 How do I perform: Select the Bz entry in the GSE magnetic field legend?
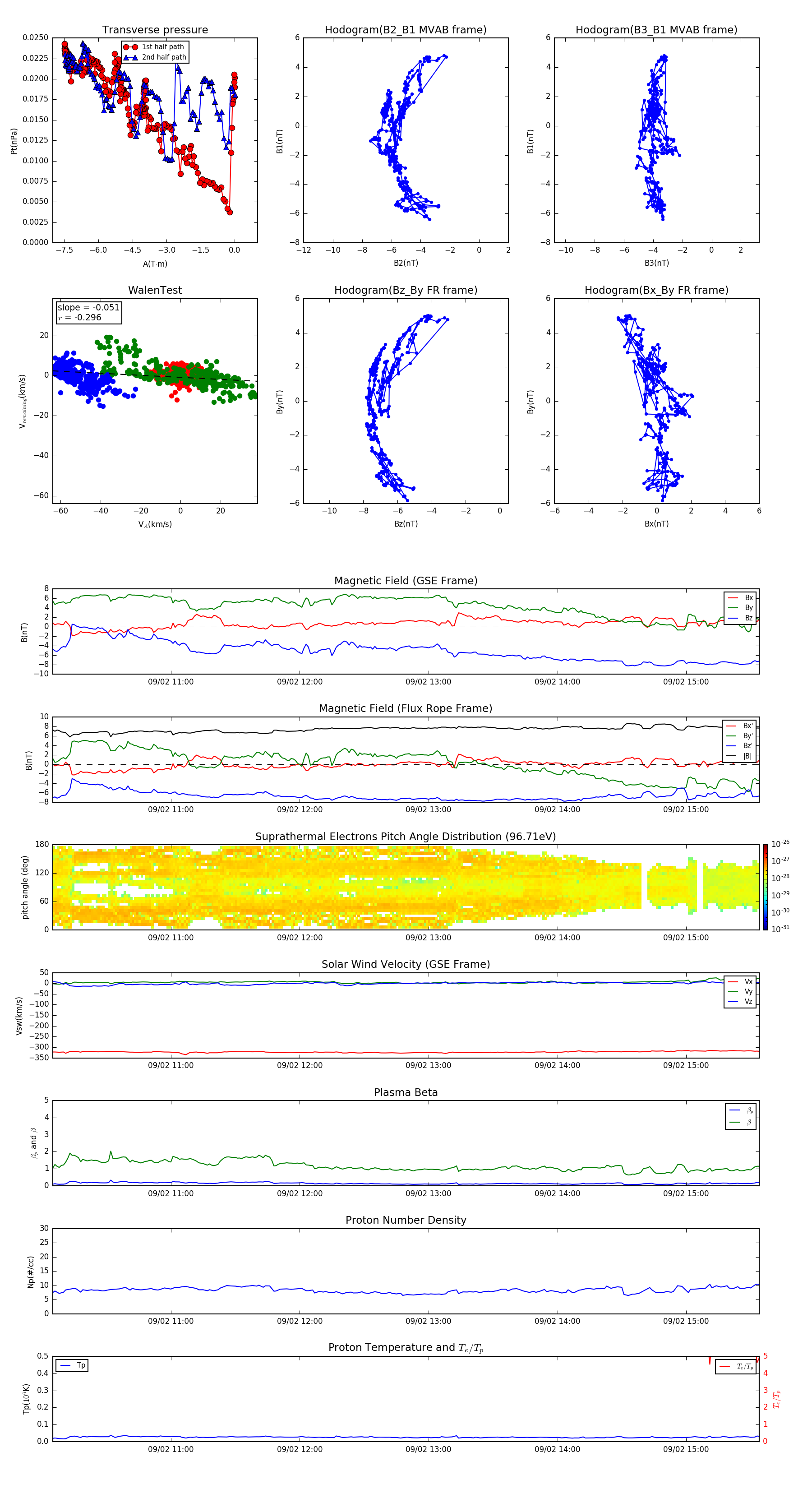(741, 618)
